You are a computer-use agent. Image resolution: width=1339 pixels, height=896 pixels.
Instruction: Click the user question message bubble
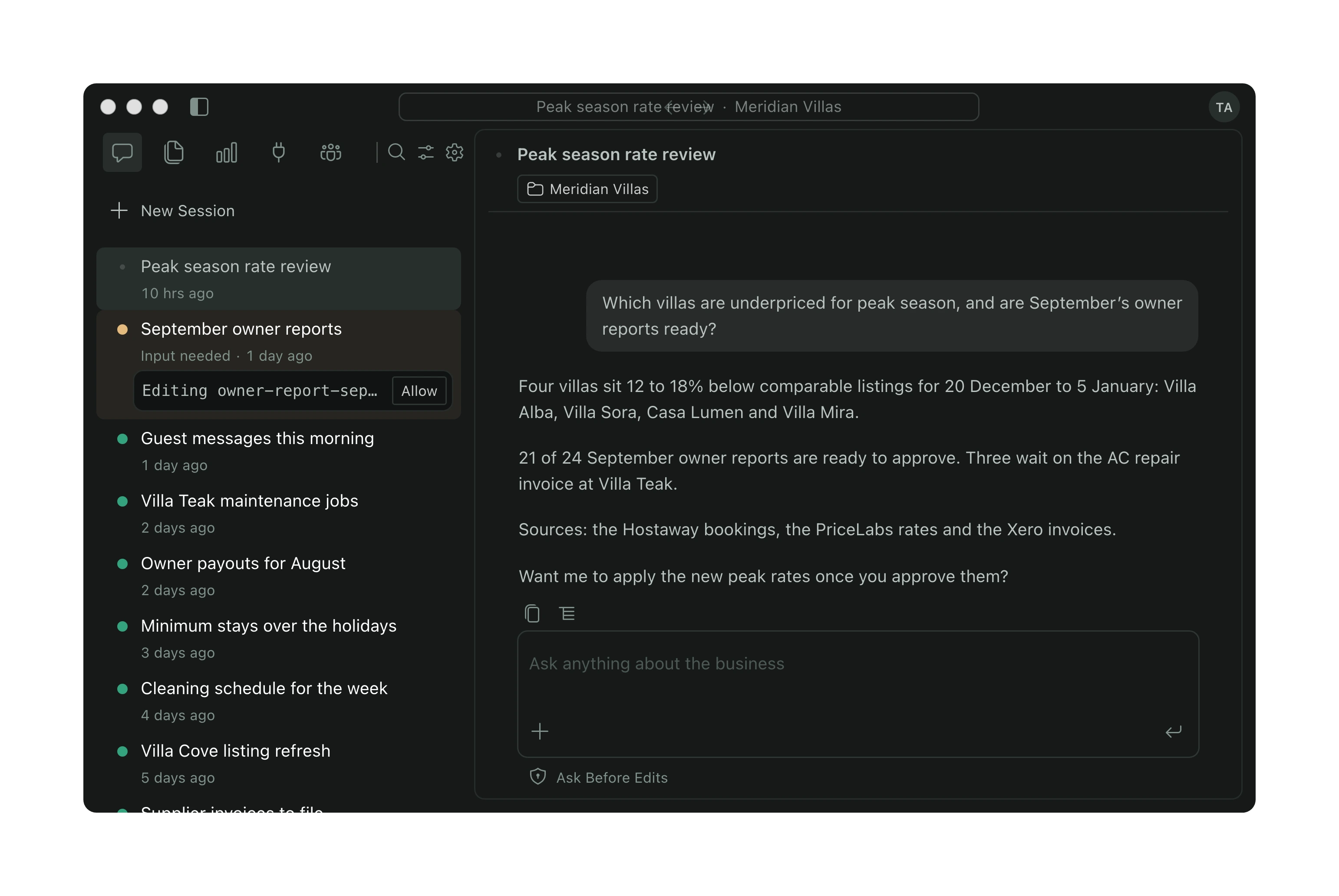point(891,316)
